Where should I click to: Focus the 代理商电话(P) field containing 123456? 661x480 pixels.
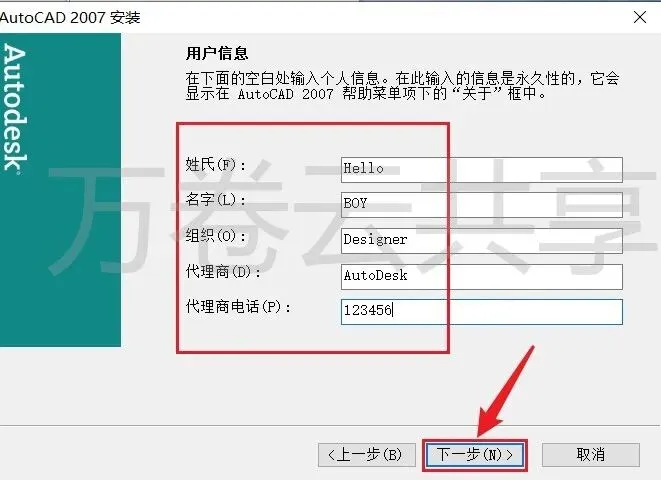pyautogui.click(x=481, y=312)
